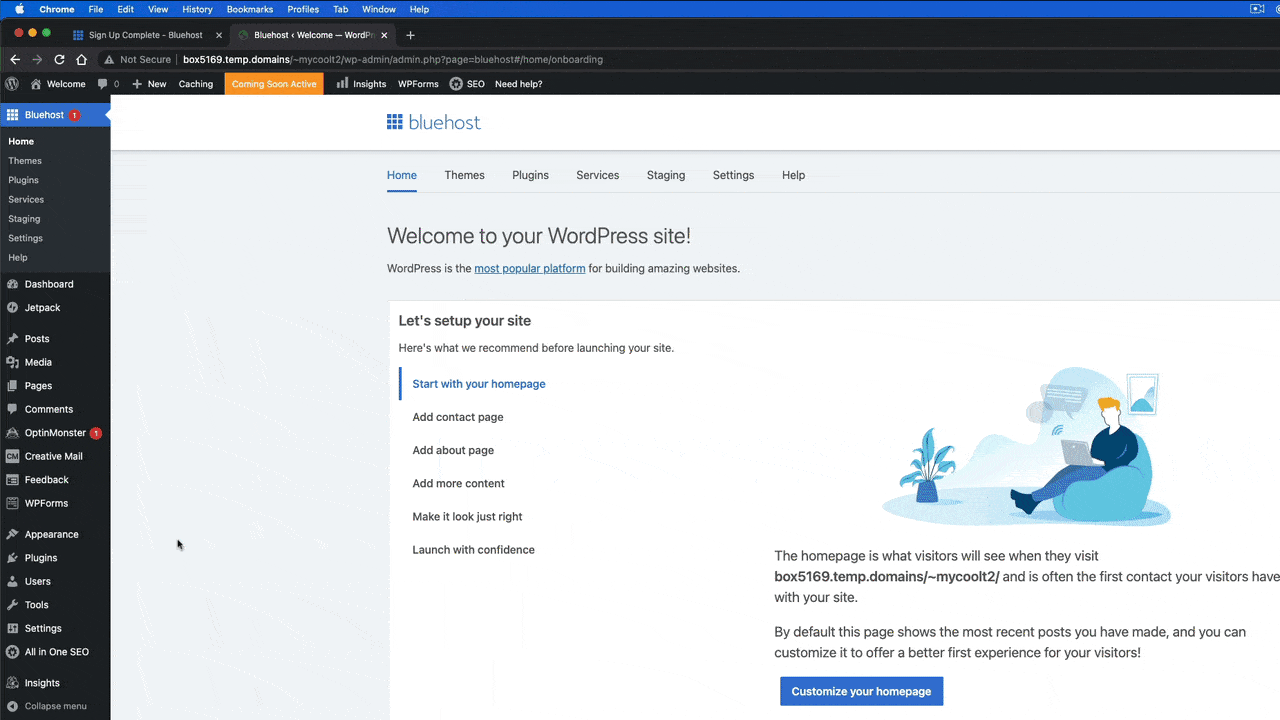1280x720 pixels.
Task: Open the Apple menu
Action: 19,9
